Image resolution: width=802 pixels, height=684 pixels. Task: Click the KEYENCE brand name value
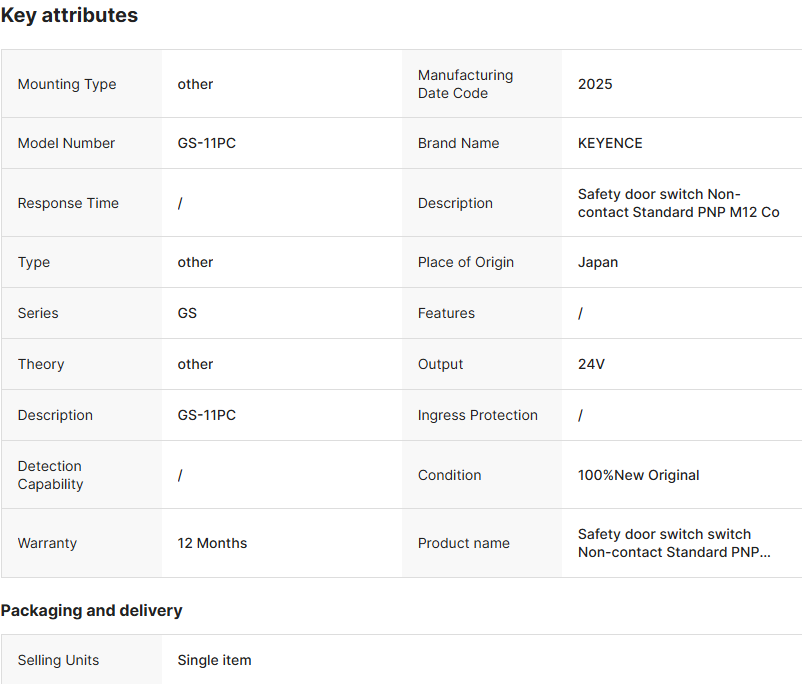610,143
